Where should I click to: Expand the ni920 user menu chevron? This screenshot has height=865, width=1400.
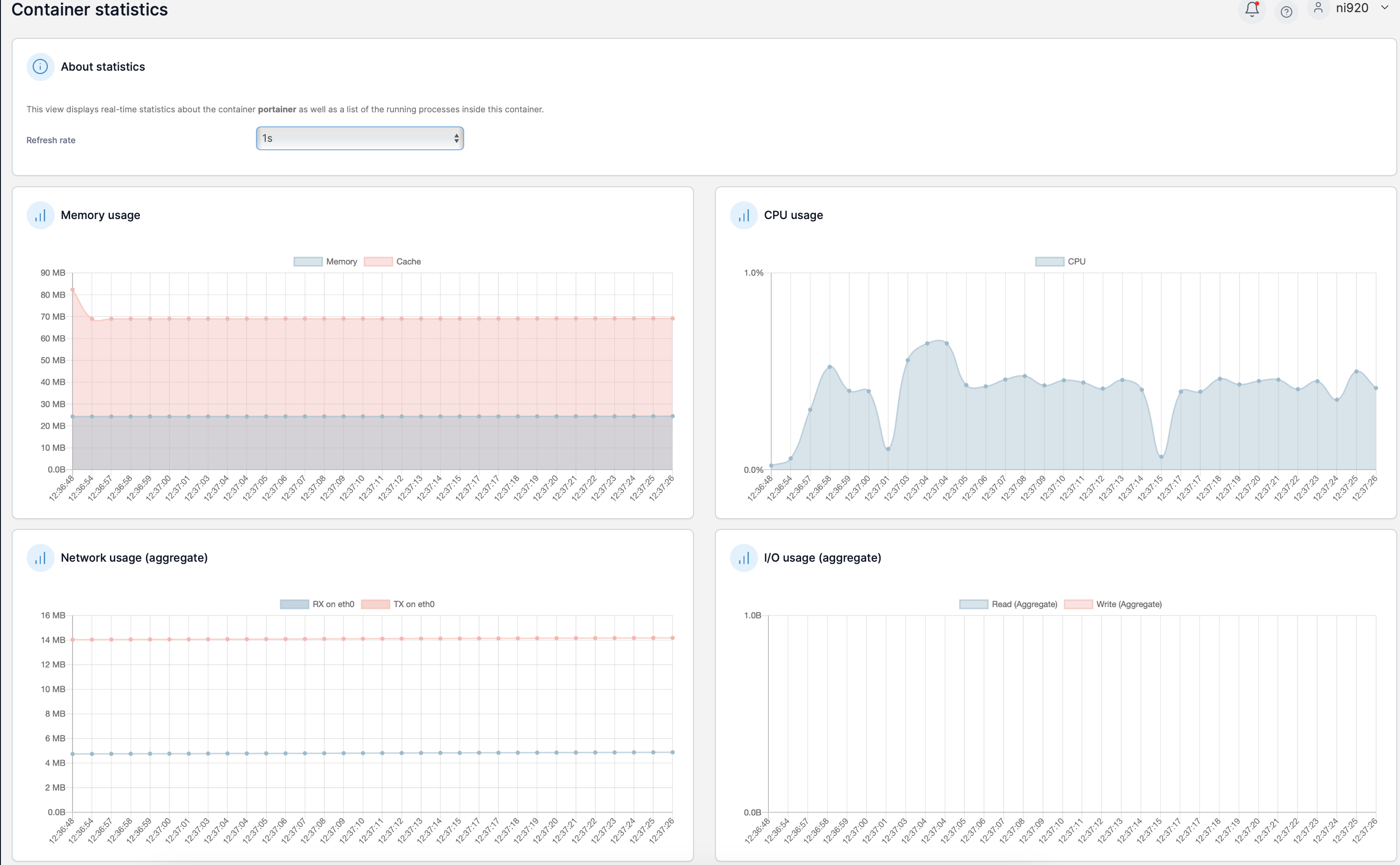1385,8
